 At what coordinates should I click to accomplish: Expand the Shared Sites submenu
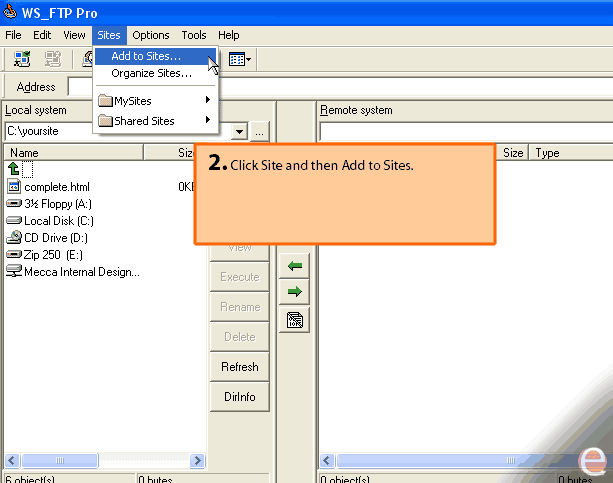click(x=155, y=121)
